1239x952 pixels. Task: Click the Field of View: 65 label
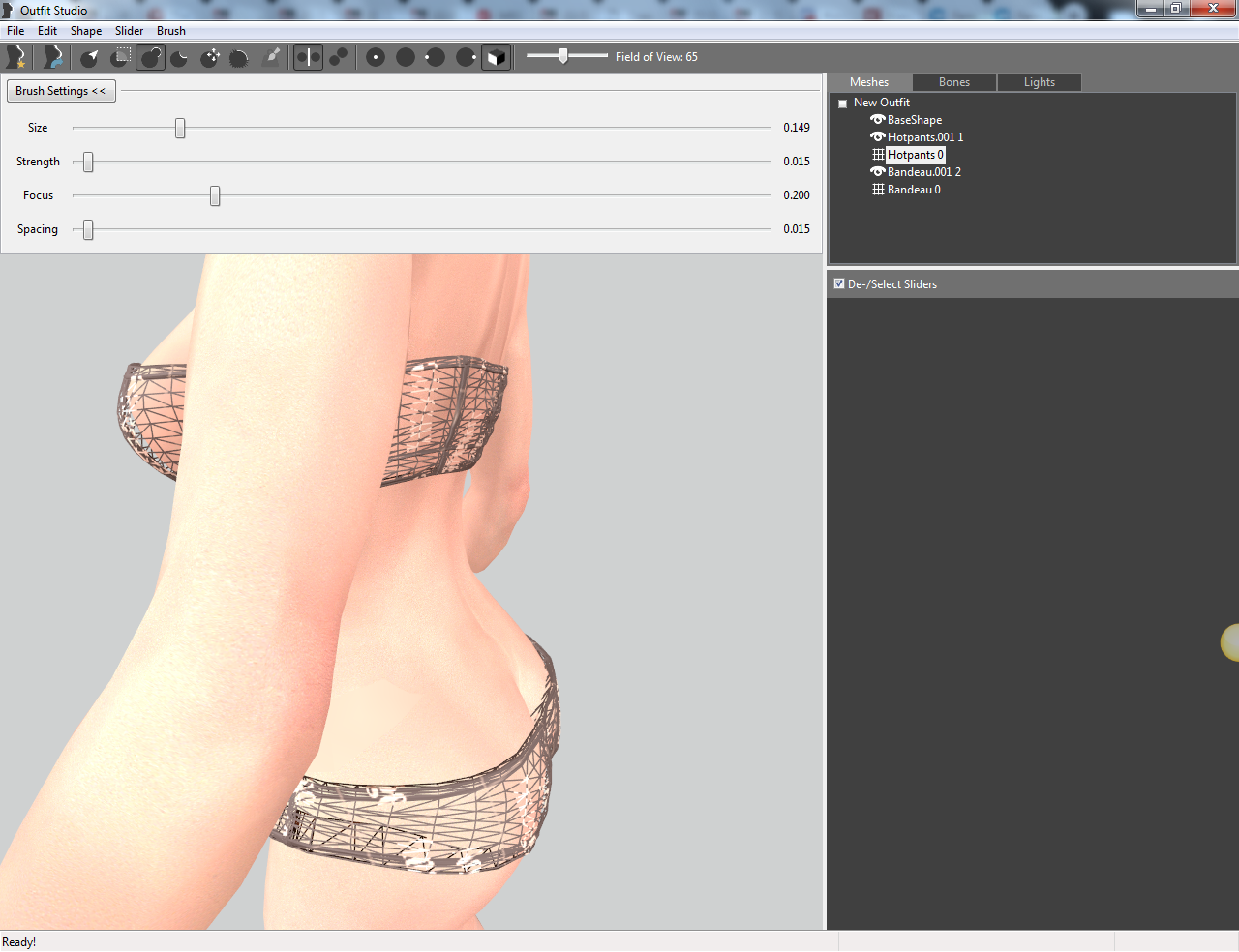(656, 57)
